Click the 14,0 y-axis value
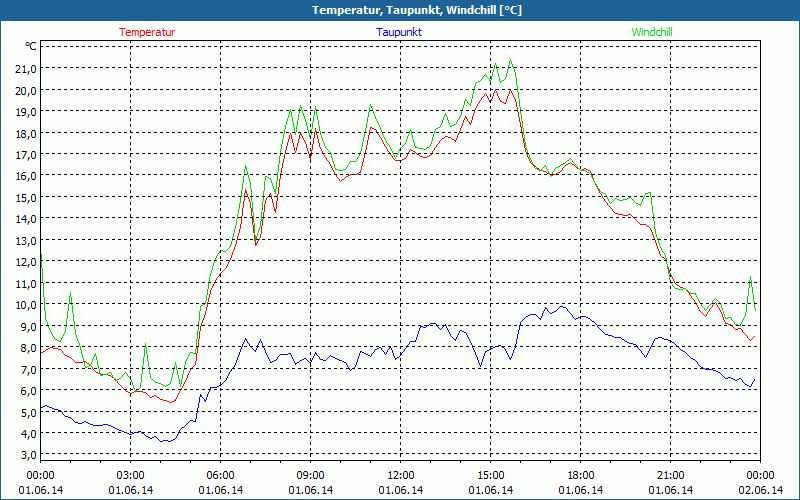 26,218
